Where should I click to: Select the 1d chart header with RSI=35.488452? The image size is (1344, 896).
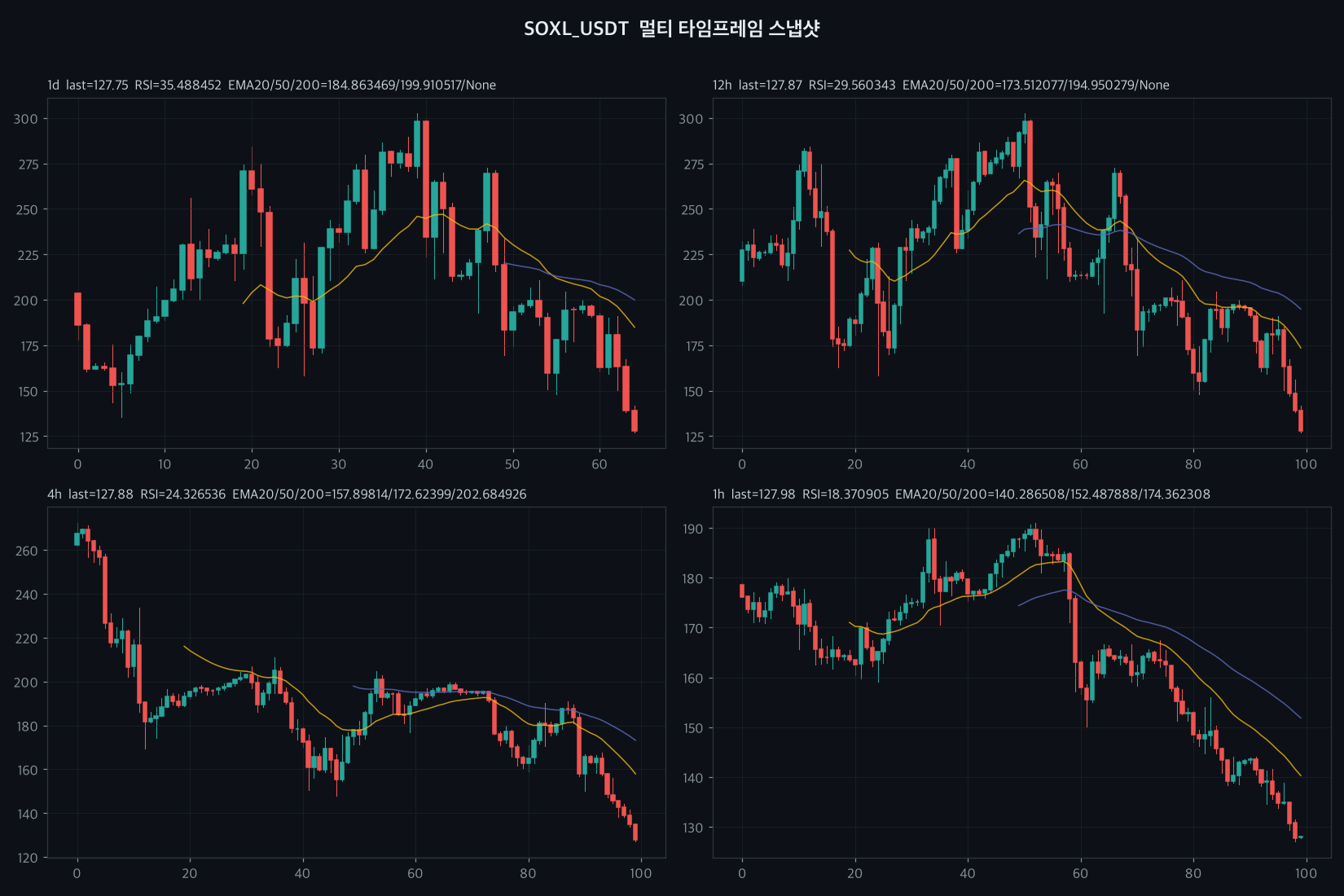pyautogui.click(x=271, y=85)
